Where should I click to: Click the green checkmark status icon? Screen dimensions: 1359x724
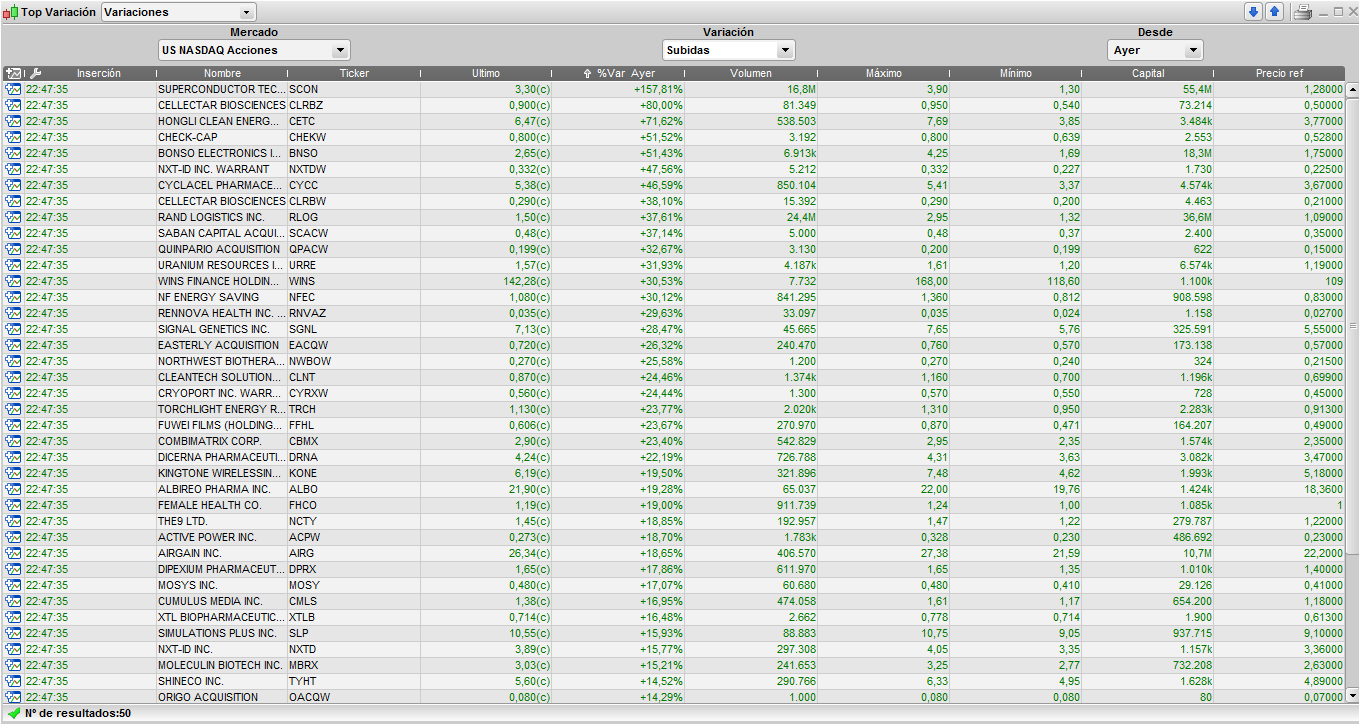(x=14, y=713)
